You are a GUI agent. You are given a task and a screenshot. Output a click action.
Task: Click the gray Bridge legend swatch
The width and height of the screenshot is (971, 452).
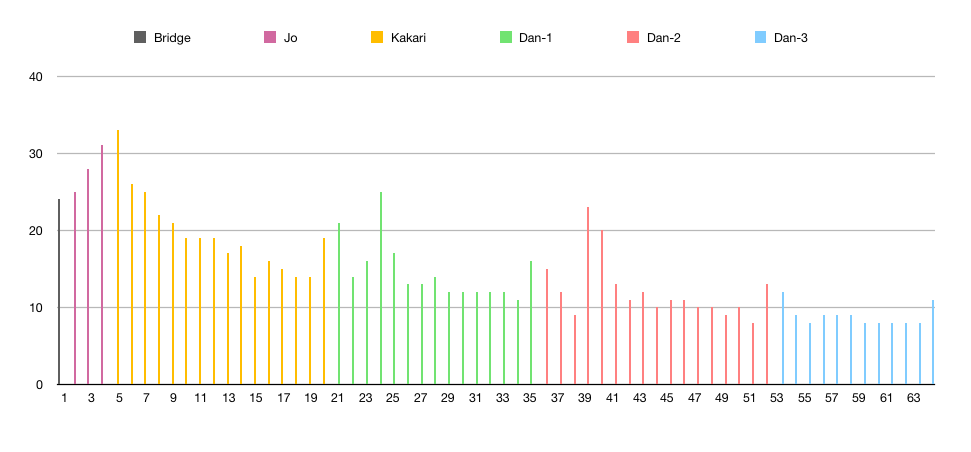pyautogui.click(x=140, y=38)
